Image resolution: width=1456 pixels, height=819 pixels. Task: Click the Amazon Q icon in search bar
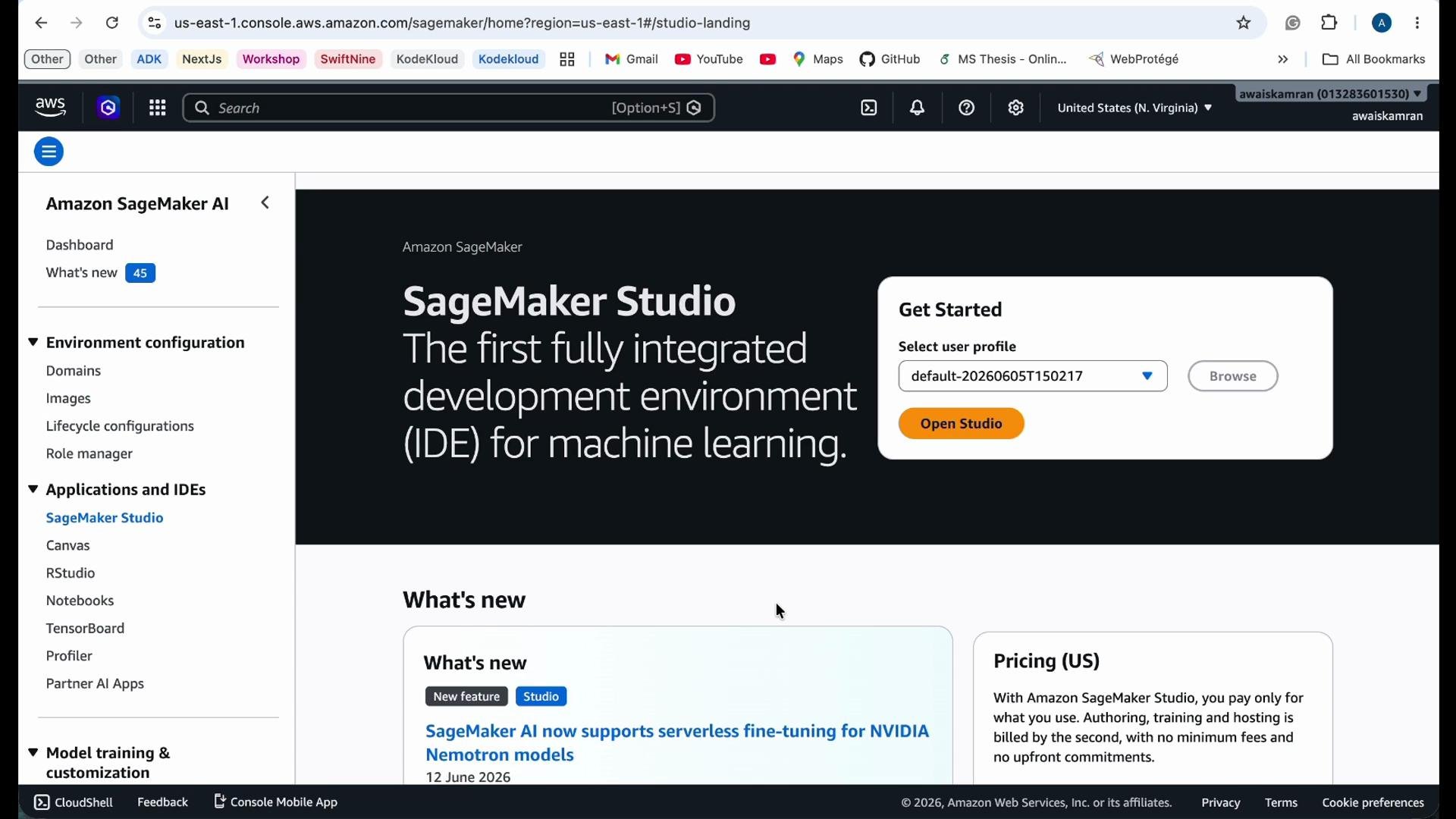pos(694,108)
